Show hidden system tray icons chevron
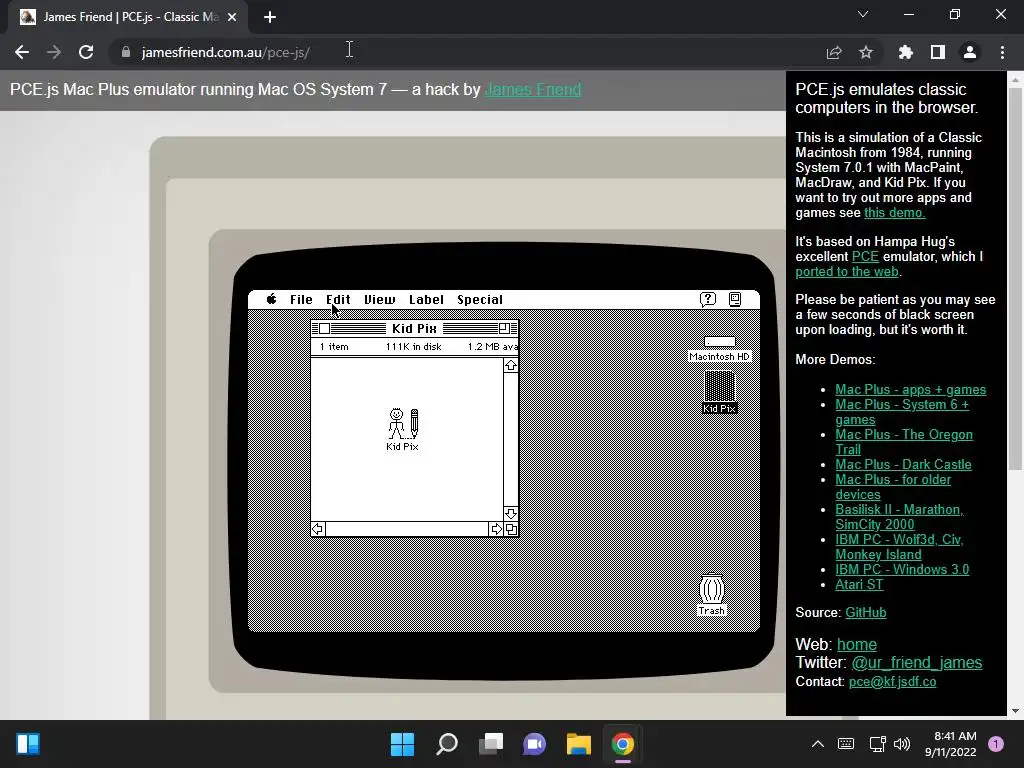This screenshot has height=768, width=1024. point(818,744)
